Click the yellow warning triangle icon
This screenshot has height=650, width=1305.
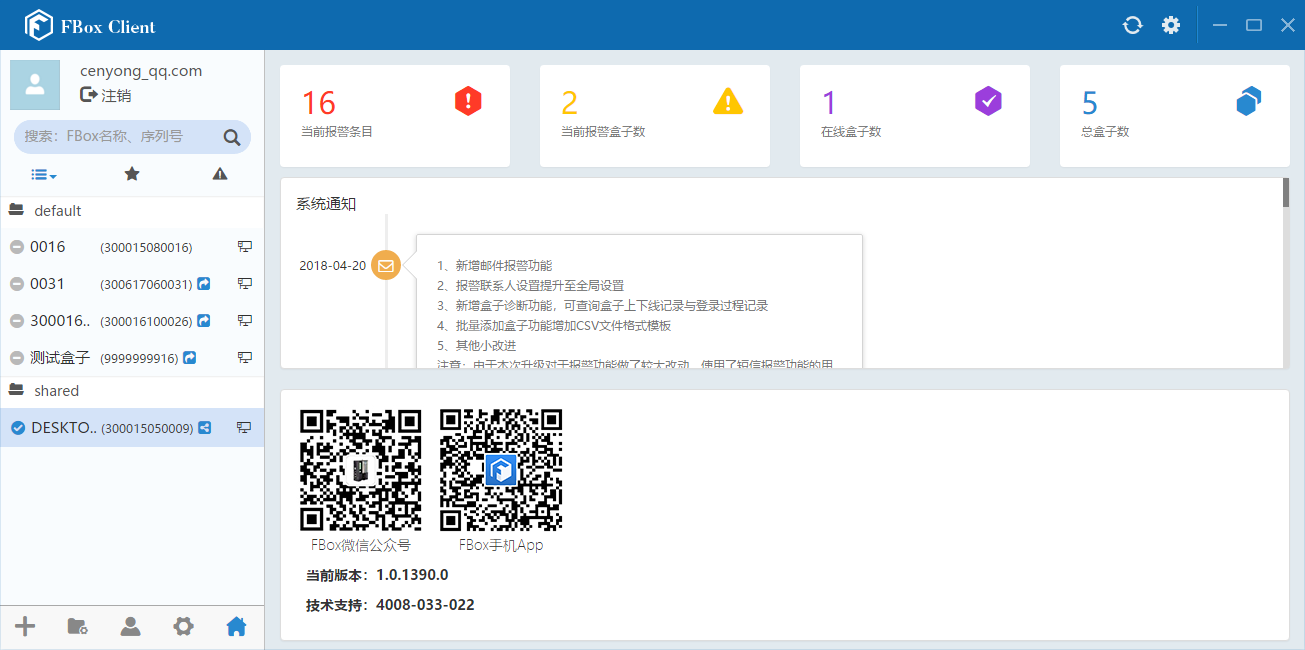click(728, 101)
